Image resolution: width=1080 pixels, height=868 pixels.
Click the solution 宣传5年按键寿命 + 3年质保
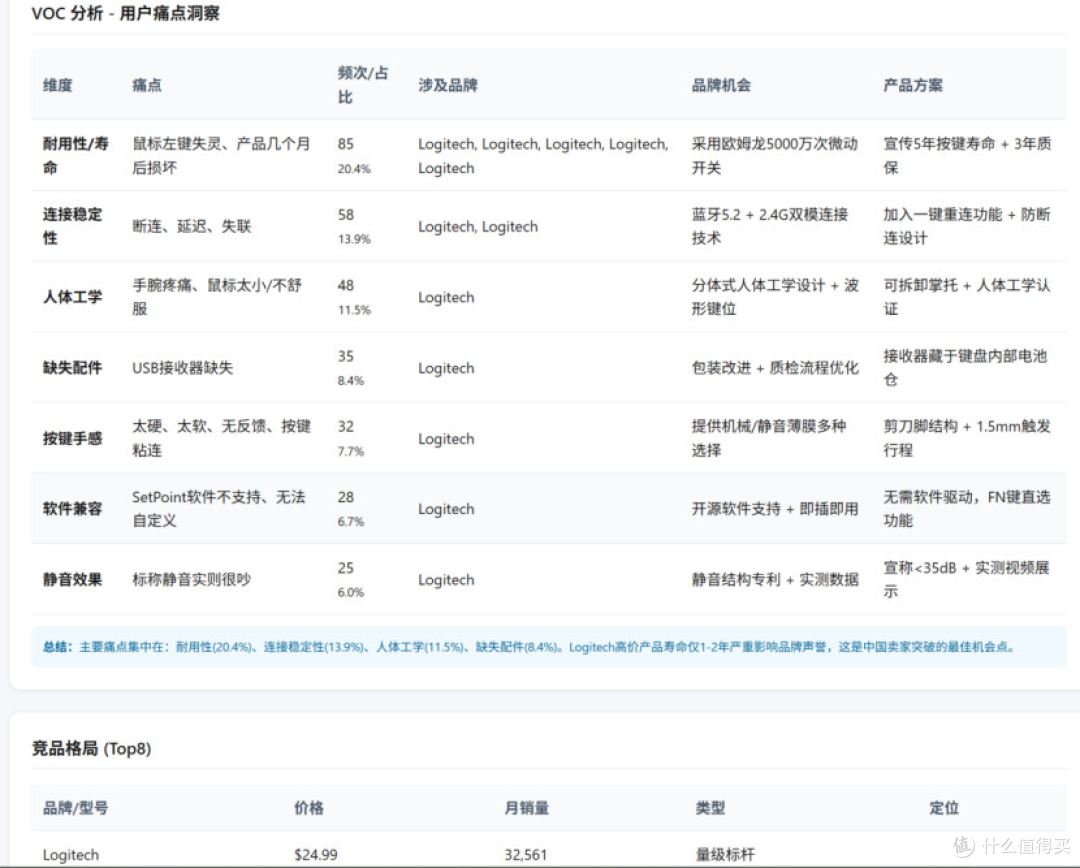tap(967, 156)
